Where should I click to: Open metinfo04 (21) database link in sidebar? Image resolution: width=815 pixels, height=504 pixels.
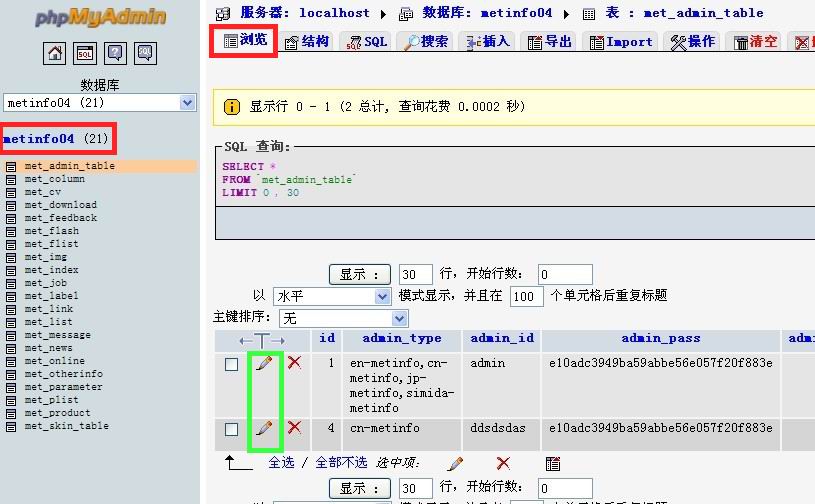(56, 139)
